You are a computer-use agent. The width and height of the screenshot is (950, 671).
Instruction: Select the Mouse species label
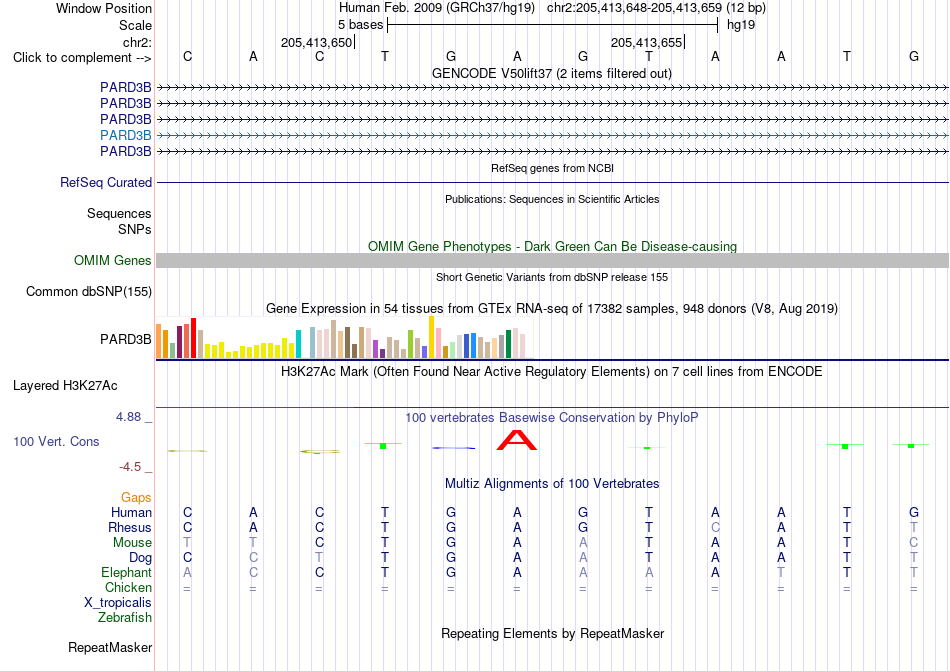click(x=132, y=543)
